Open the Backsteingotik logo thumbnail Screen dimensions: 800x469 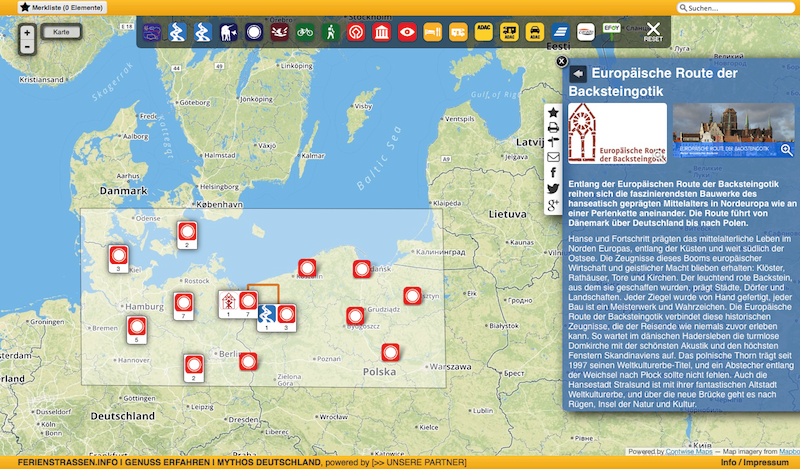(617, 133)
